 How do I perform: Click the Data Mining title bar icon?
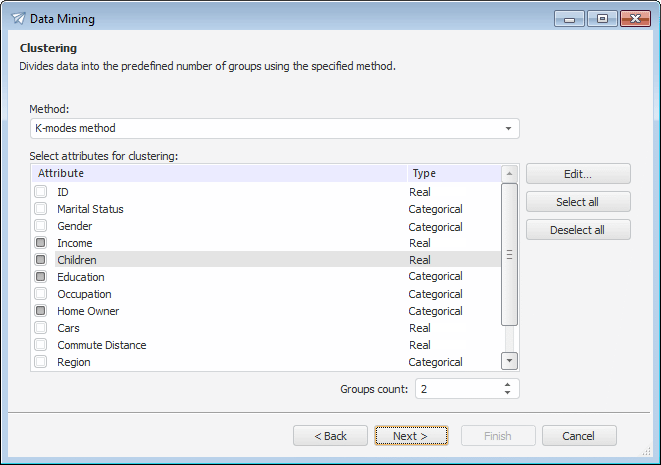tap(18, 18)
